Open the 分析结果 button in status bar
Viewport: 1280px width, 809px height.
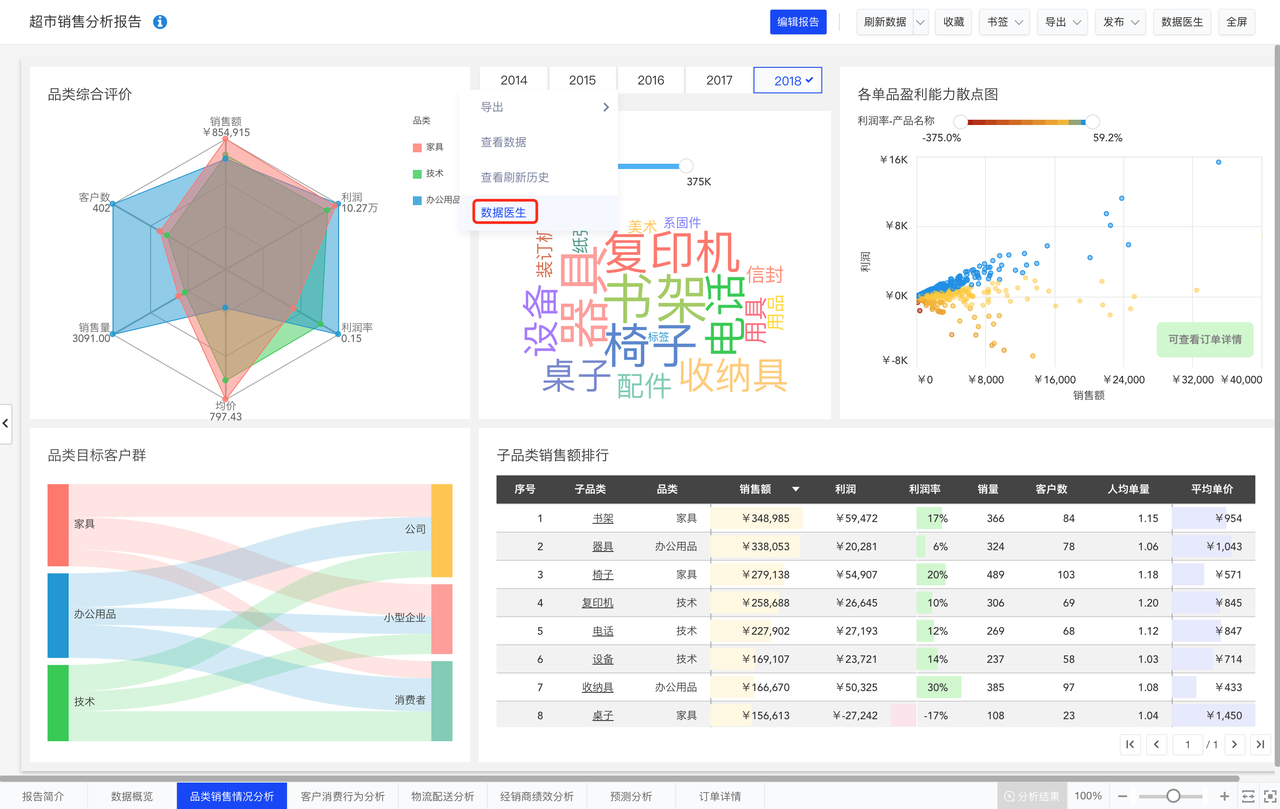click(1032, 796)
